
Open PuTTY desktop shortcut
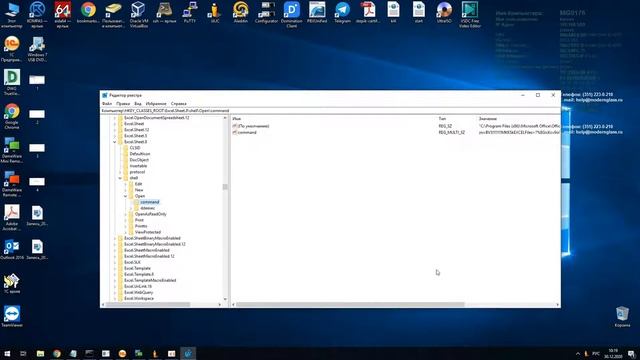coord(189,13)
